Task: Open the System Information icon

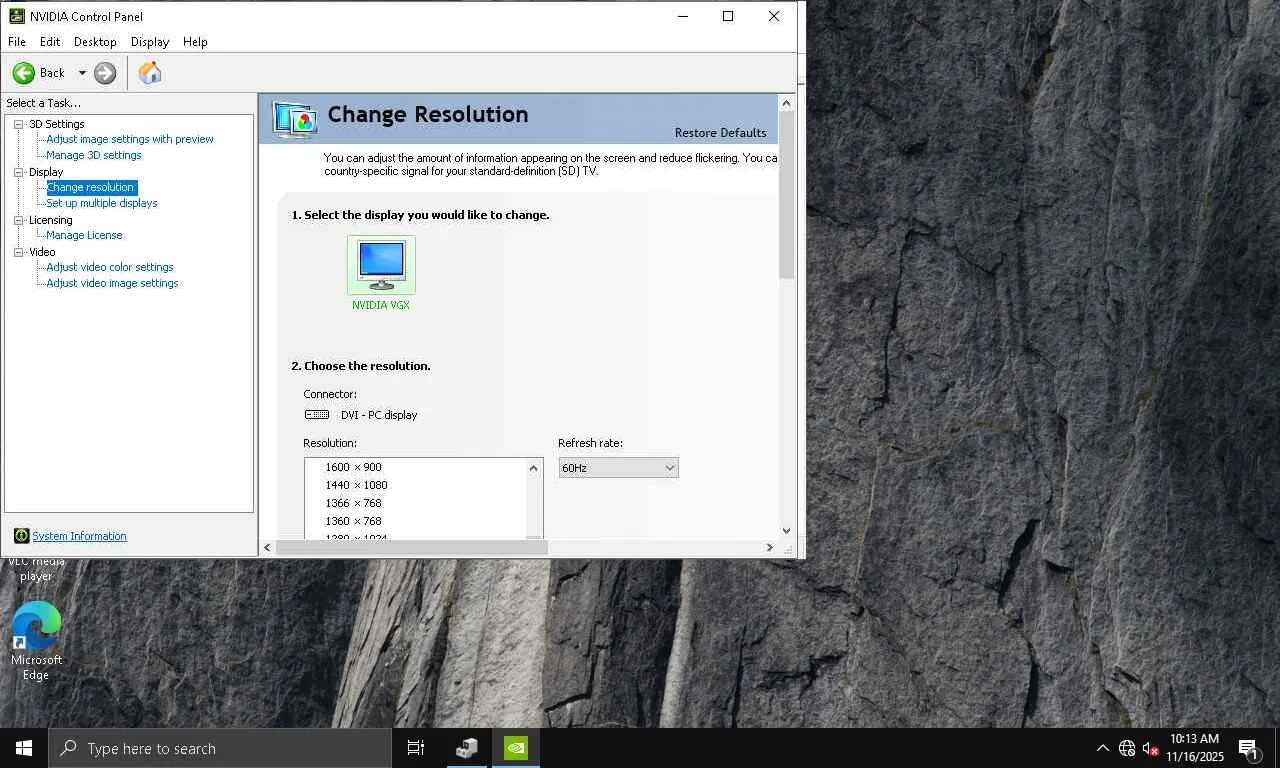Action: (x=21, y=536)
